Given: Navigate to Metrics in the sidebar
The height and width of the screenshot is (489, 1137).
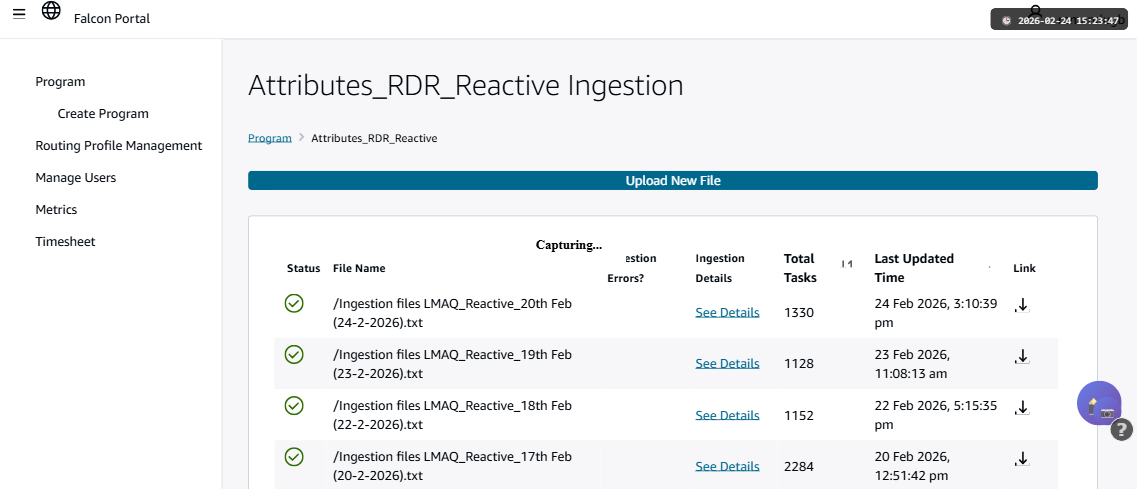Looking at the screenshot, I should (x=56, y=210).
